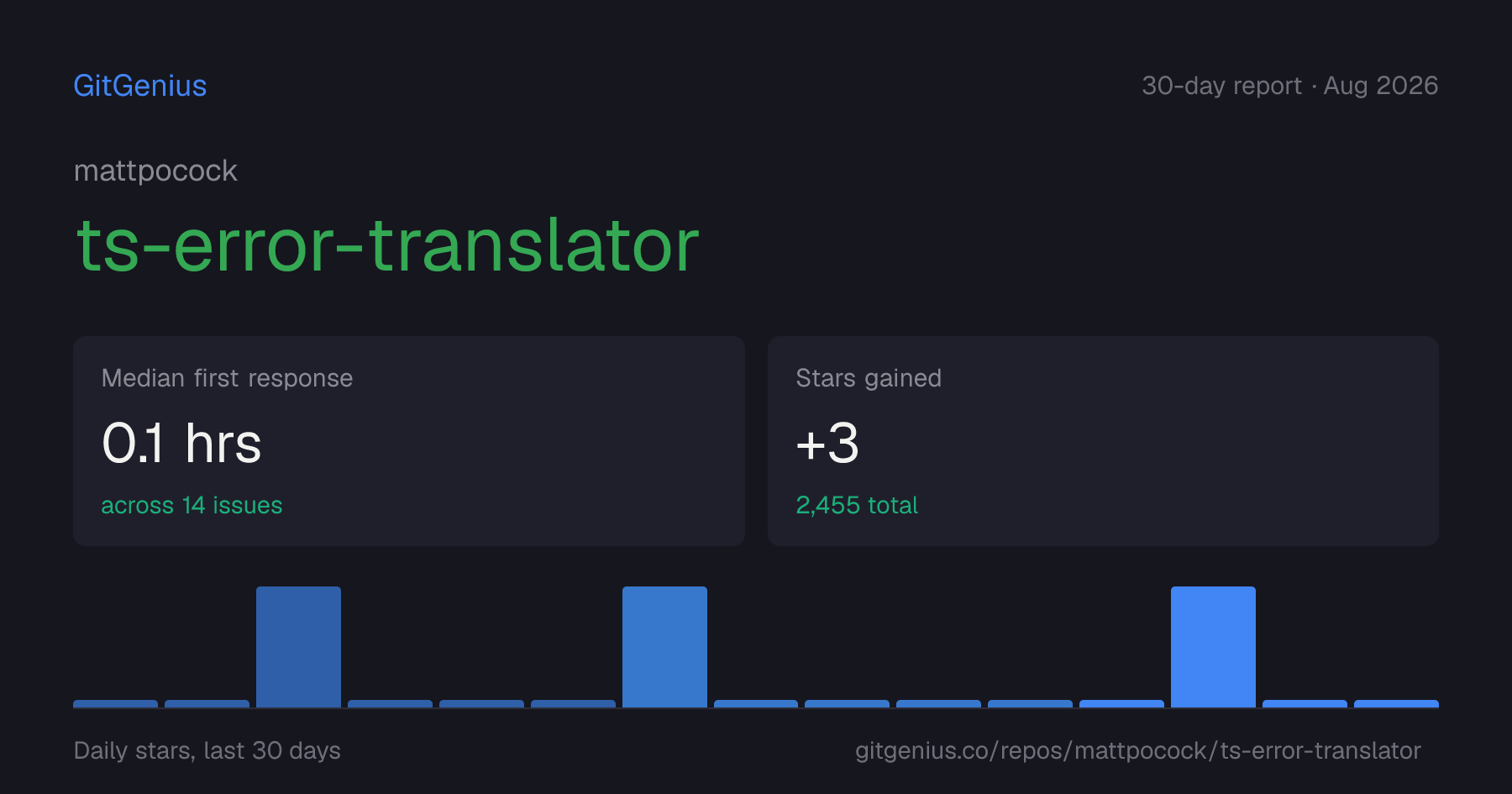The height and width of the screenshot is (794, 1512).
Task: Open the ts-error-translator repository title
Action: click(387, 245)
